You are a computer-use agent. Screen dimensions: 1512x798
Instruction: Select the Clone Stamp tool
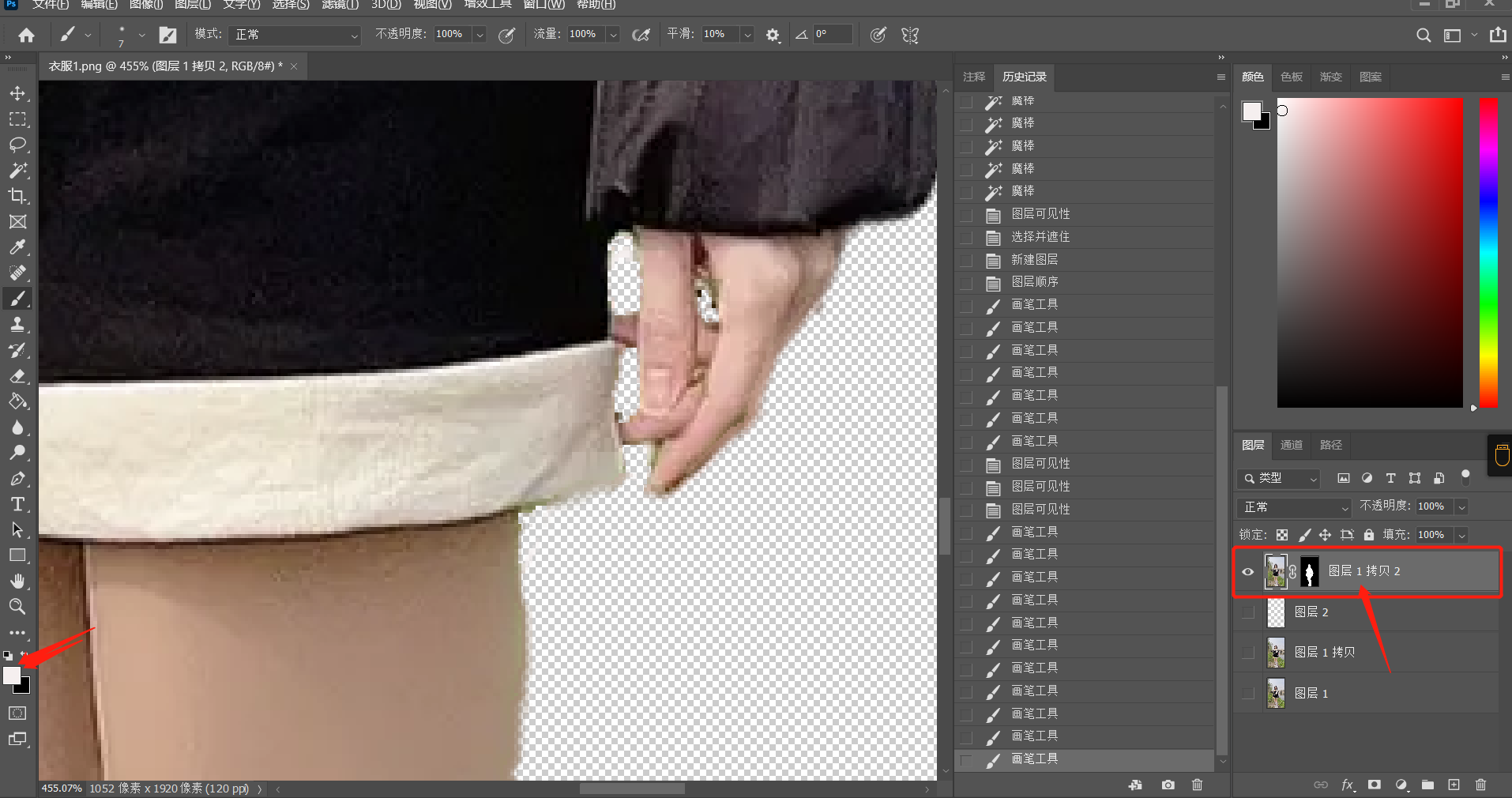tap(17, 325)
